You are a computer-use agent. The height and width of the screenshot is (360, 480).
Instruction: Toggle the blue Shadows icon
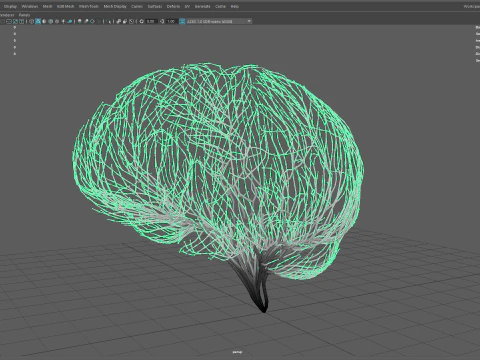coord(70,21)
